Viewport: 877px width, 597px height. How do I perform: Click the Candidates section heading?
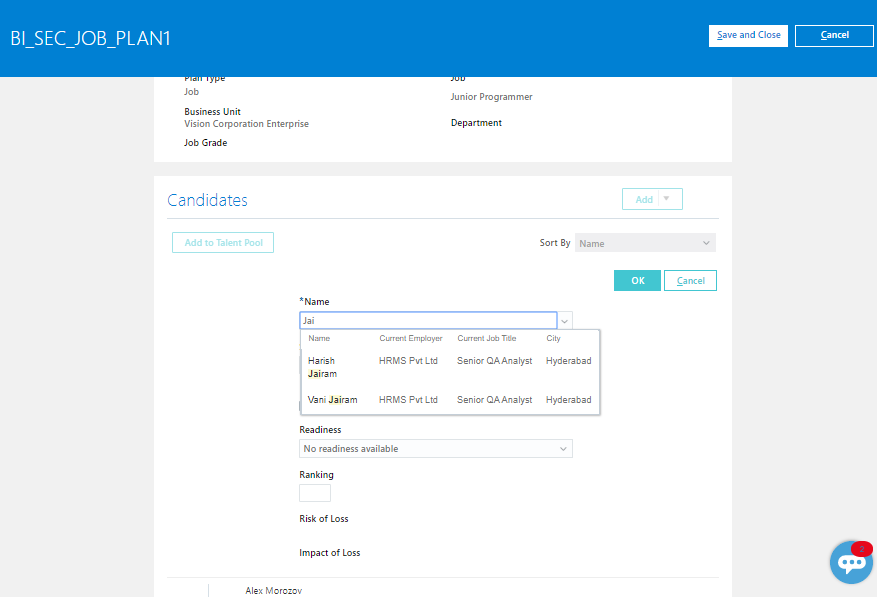207,200
